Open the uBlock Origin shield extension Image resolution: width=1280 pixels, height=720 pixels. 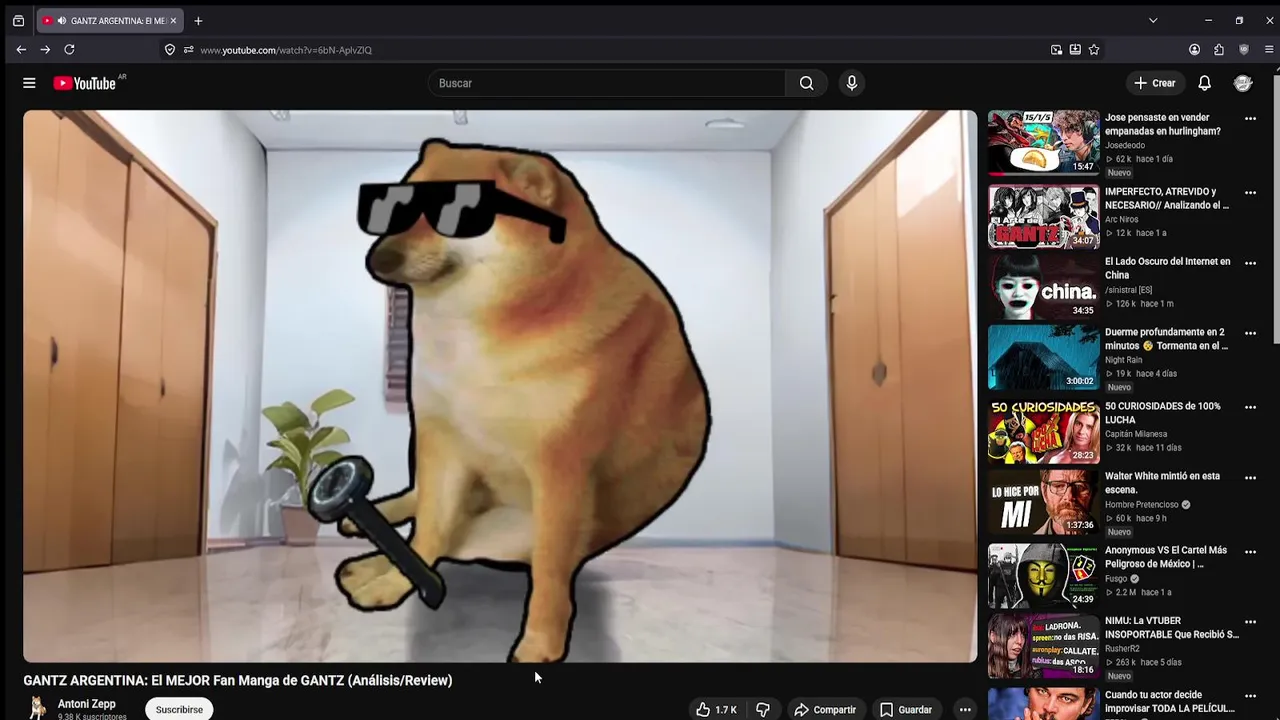pos(1244,49)
